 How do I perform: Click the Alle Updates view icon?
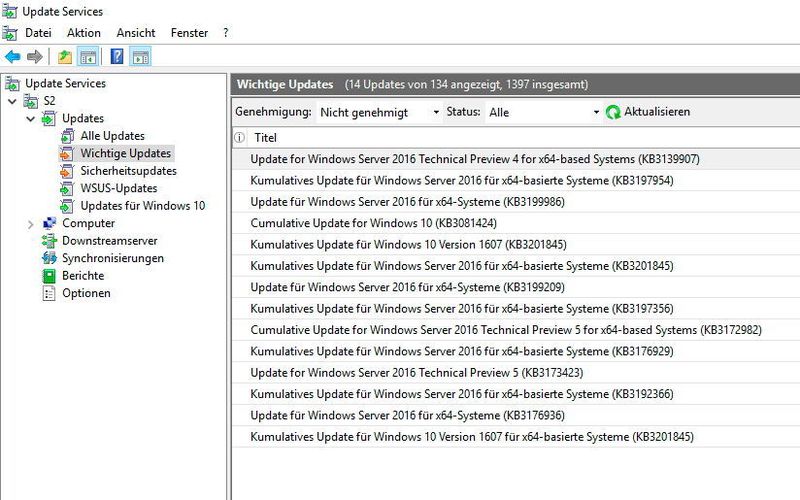67,136
